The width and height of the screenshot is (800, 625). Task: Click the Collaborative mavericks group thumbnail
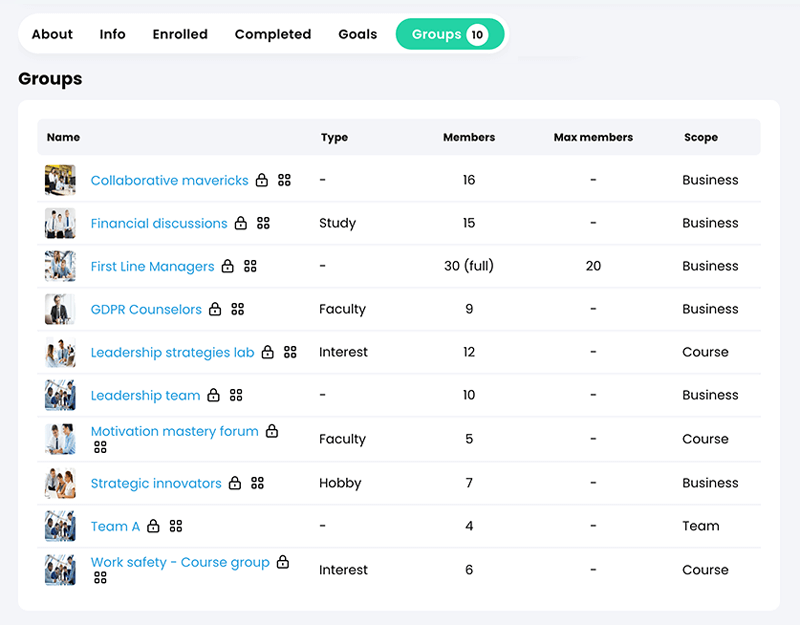pos(60,180)
